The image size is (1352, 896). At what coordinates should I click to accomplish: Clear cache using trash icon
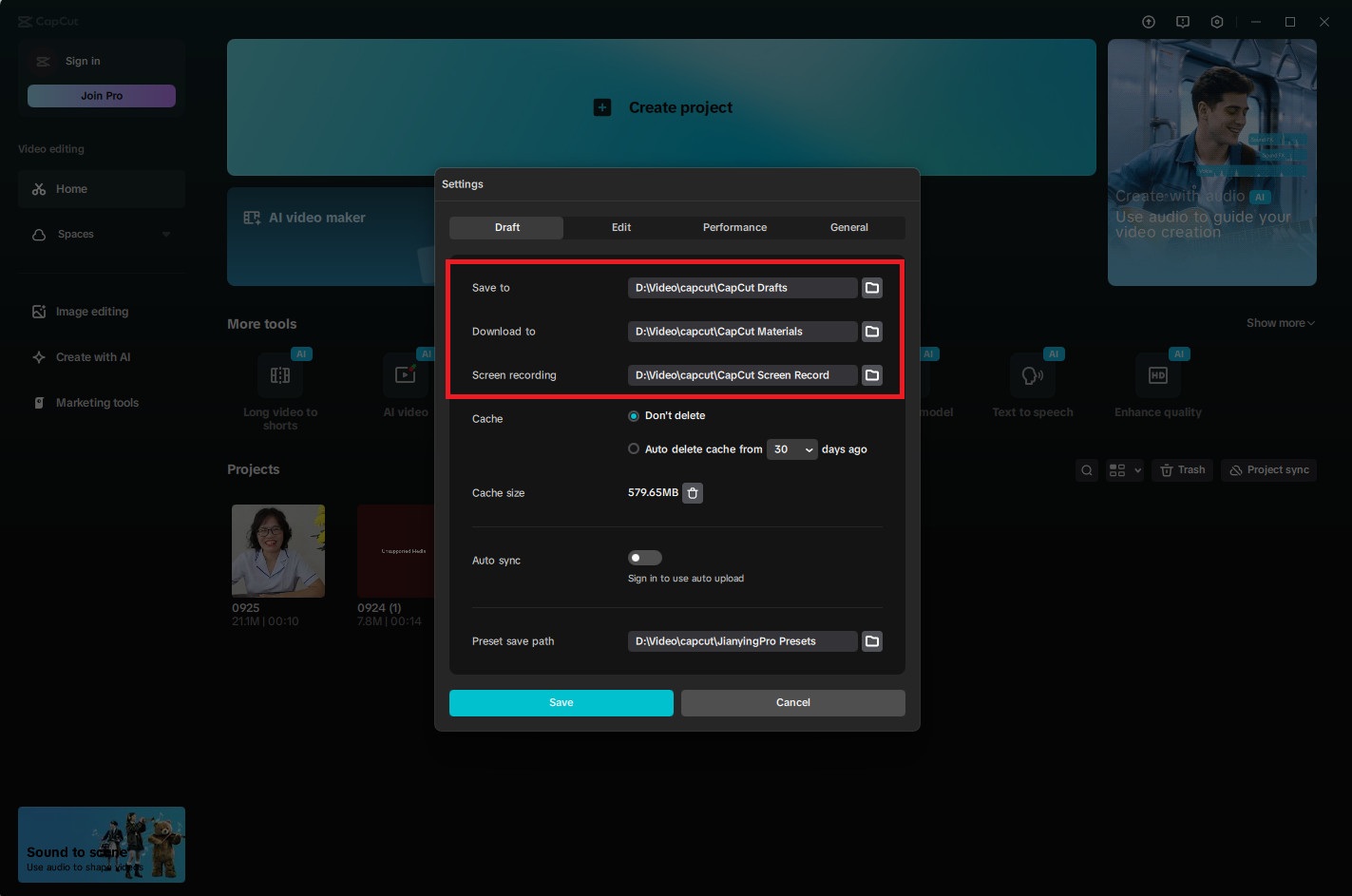693,493
